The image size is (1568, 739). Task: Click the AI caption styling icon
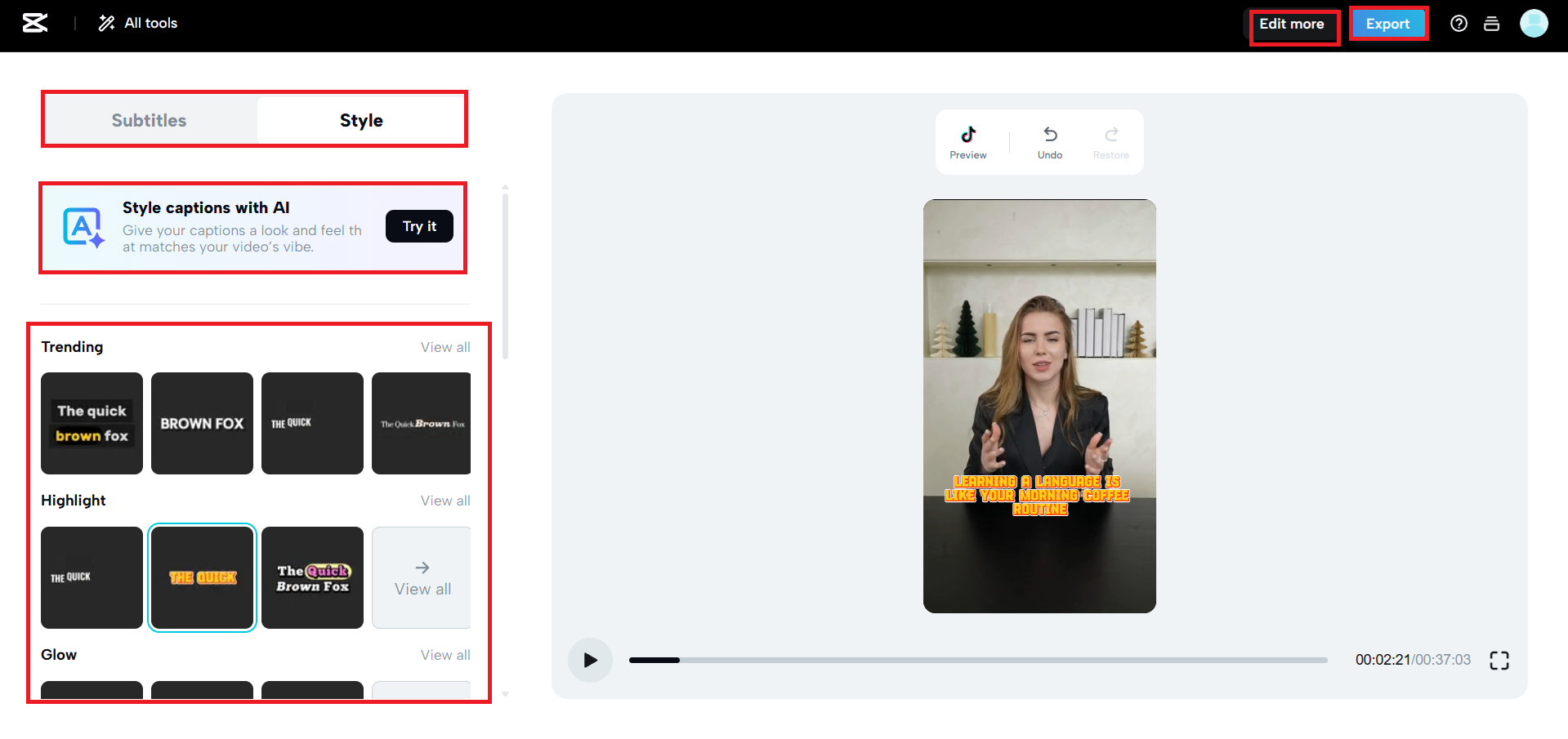pos(84,228)
